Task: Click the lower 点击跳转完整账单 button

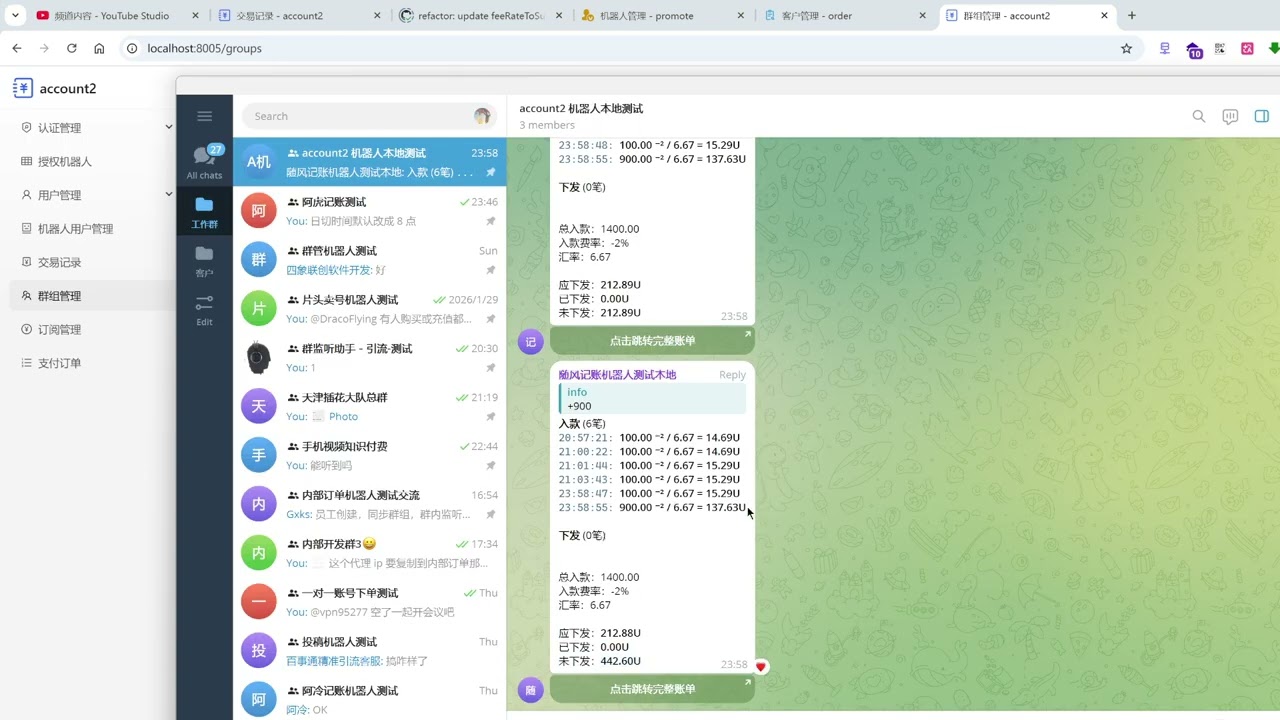Action: pyautogui.click(x=652, y=689)
